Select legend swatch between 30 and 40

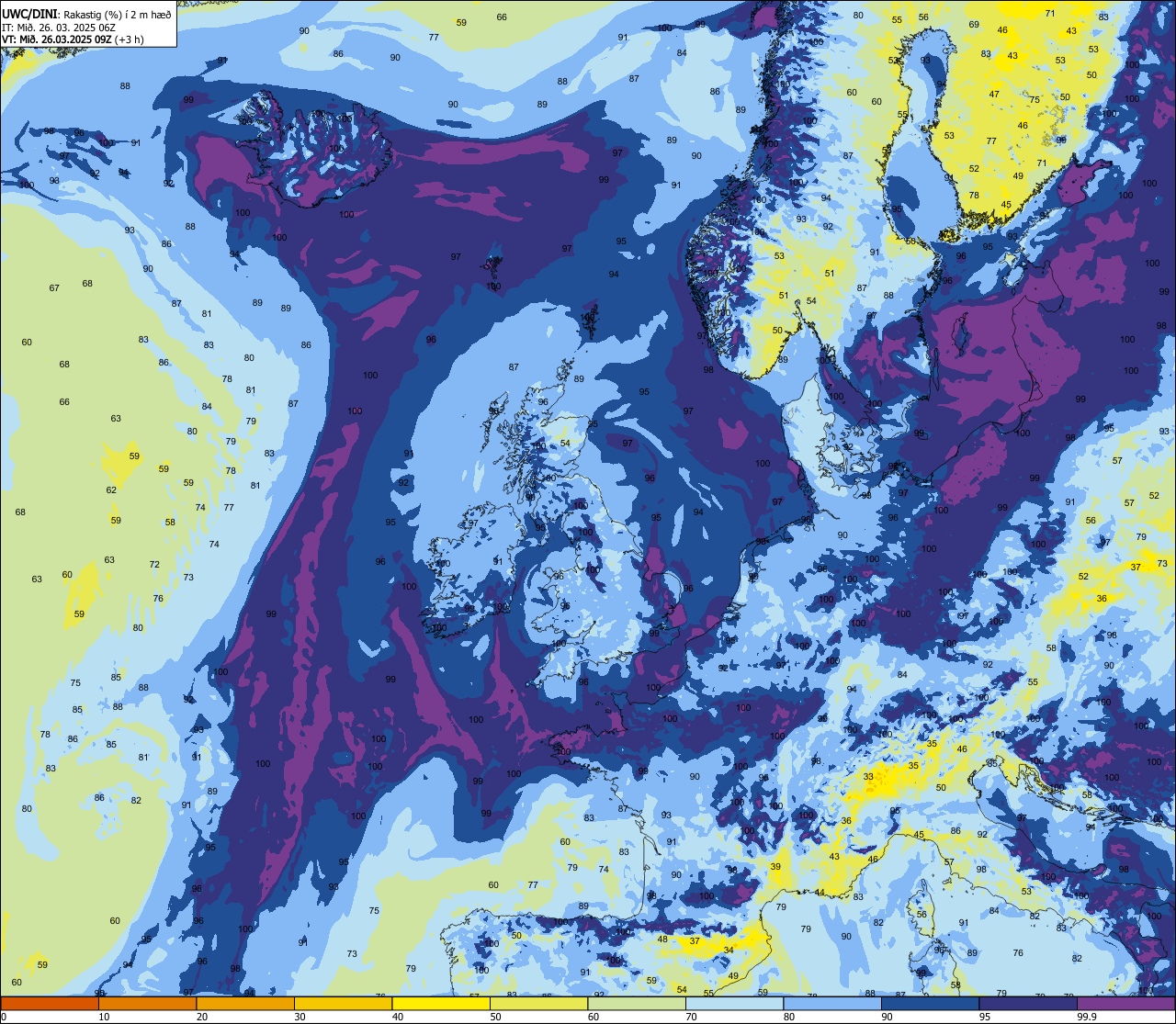click(x=343, y=1004)
